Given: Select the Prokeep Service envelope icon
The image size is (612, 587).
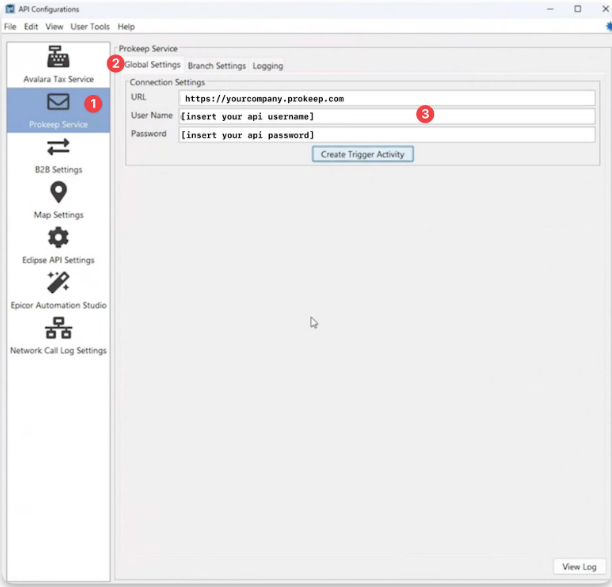Looking at the screenshot, I should [58, 102].
